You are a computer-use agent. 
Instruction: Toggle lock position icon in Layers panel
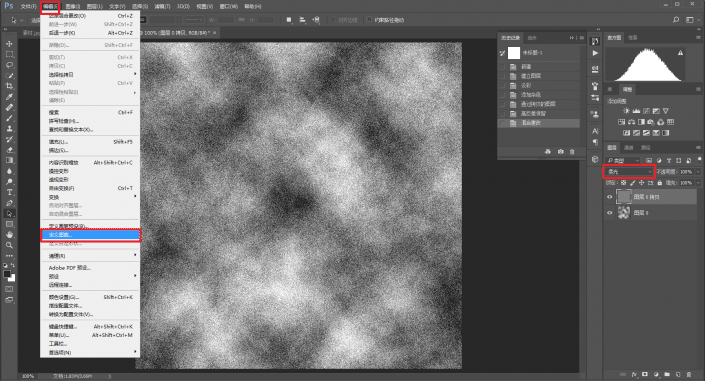642,183
